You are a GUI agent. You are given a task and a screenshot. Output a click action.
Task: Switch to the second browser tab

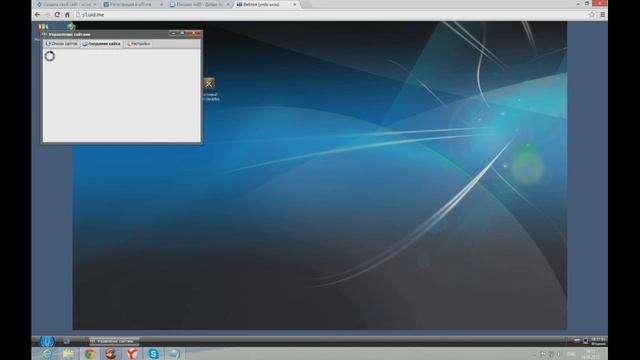133,4
